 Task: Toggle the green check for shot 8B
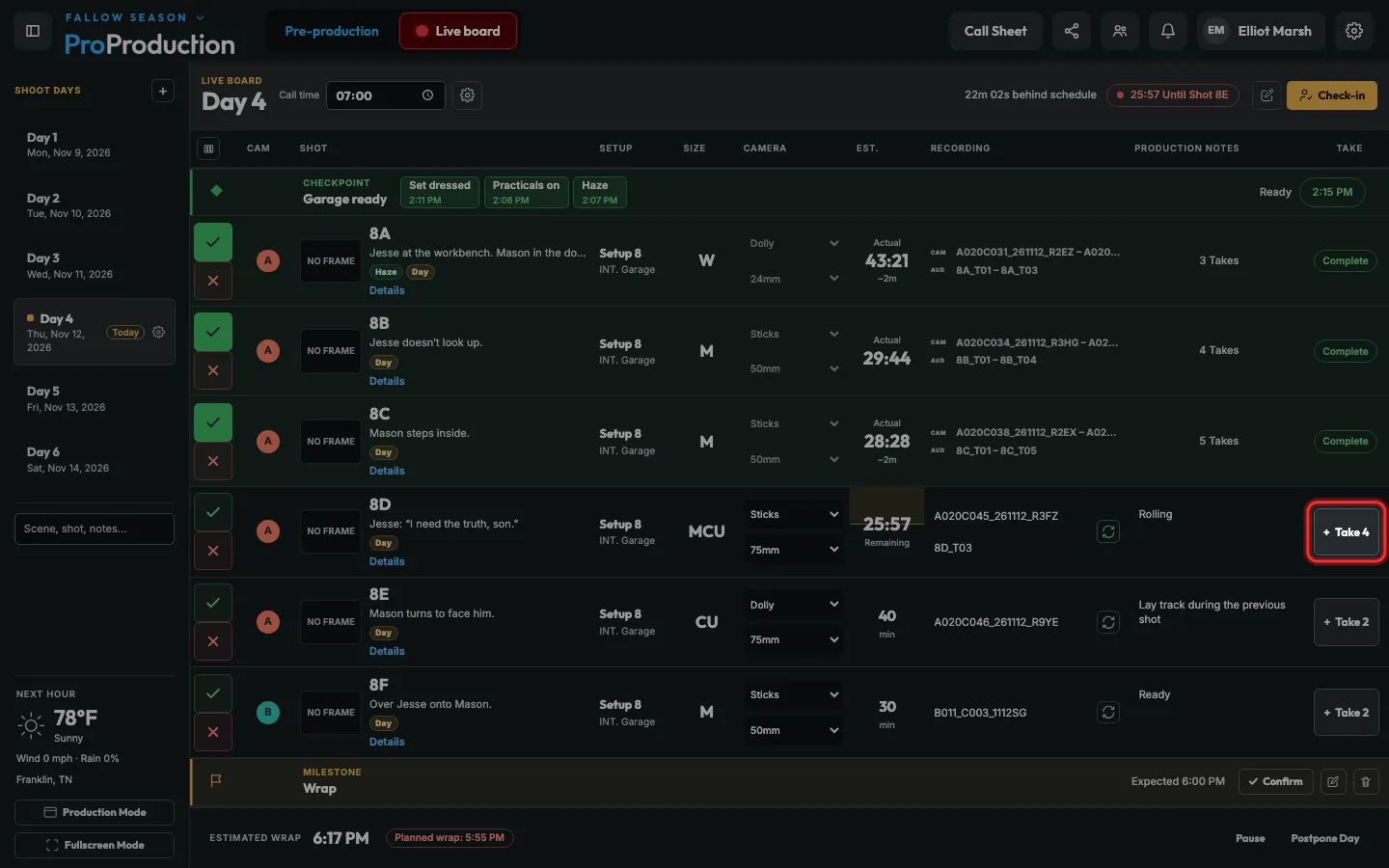pos(213,332)
